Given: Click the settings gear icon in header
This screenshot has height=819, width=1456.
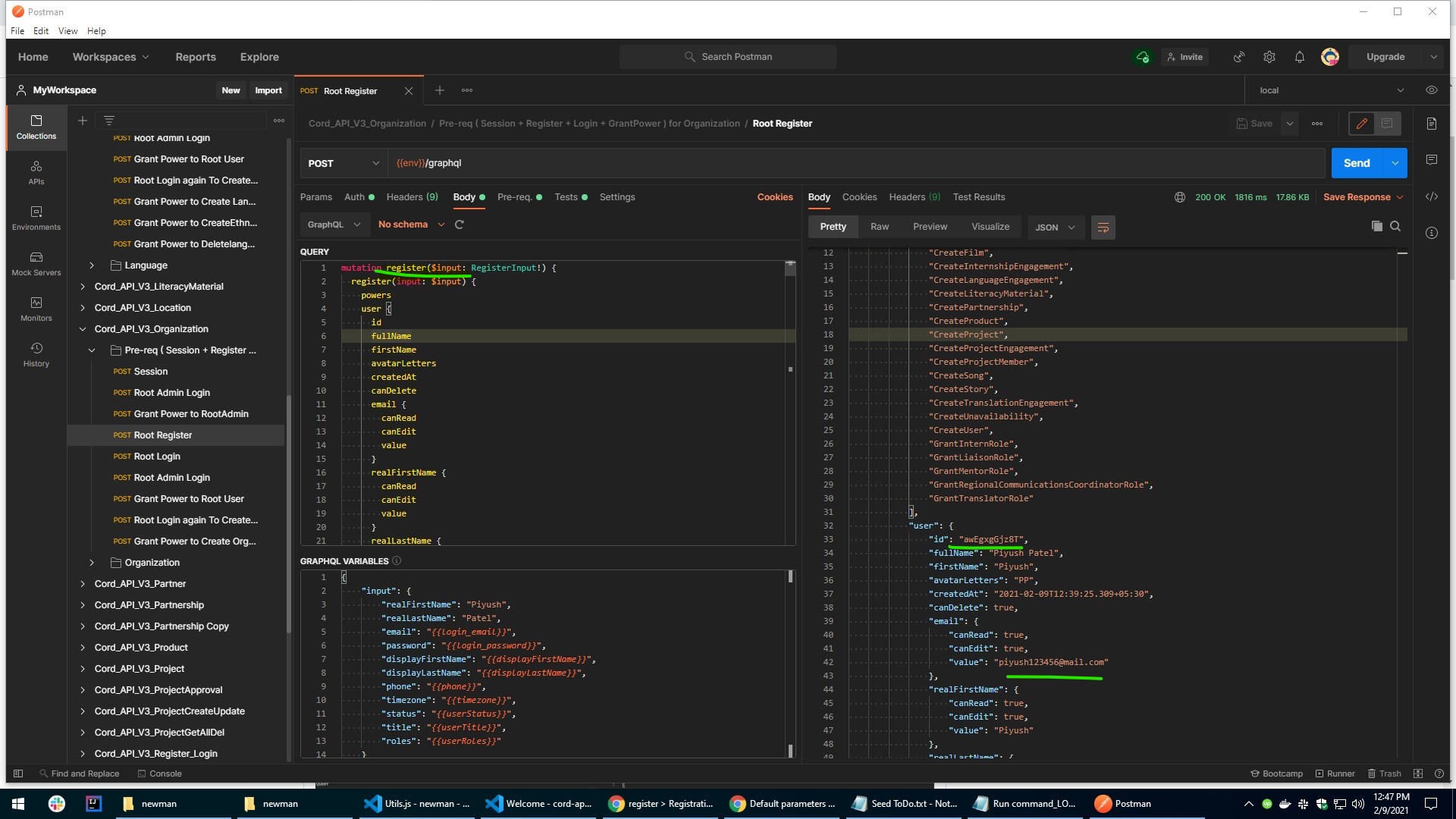Looking at the screenshot, I should 1269,57.
